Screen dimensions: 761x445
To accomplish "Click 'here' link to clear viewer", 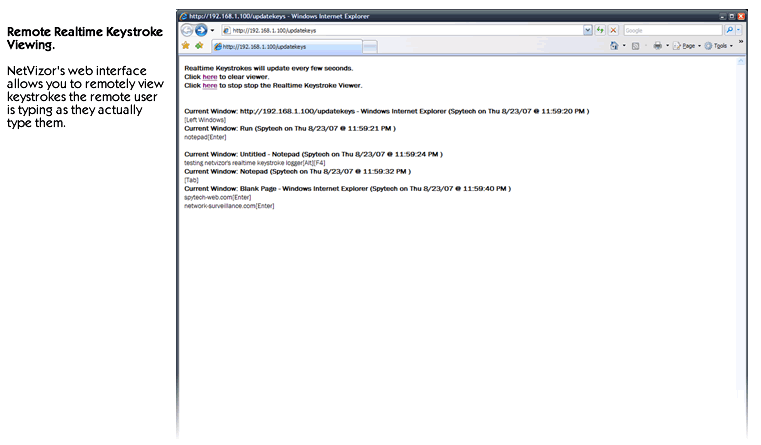I will (209, 77).
